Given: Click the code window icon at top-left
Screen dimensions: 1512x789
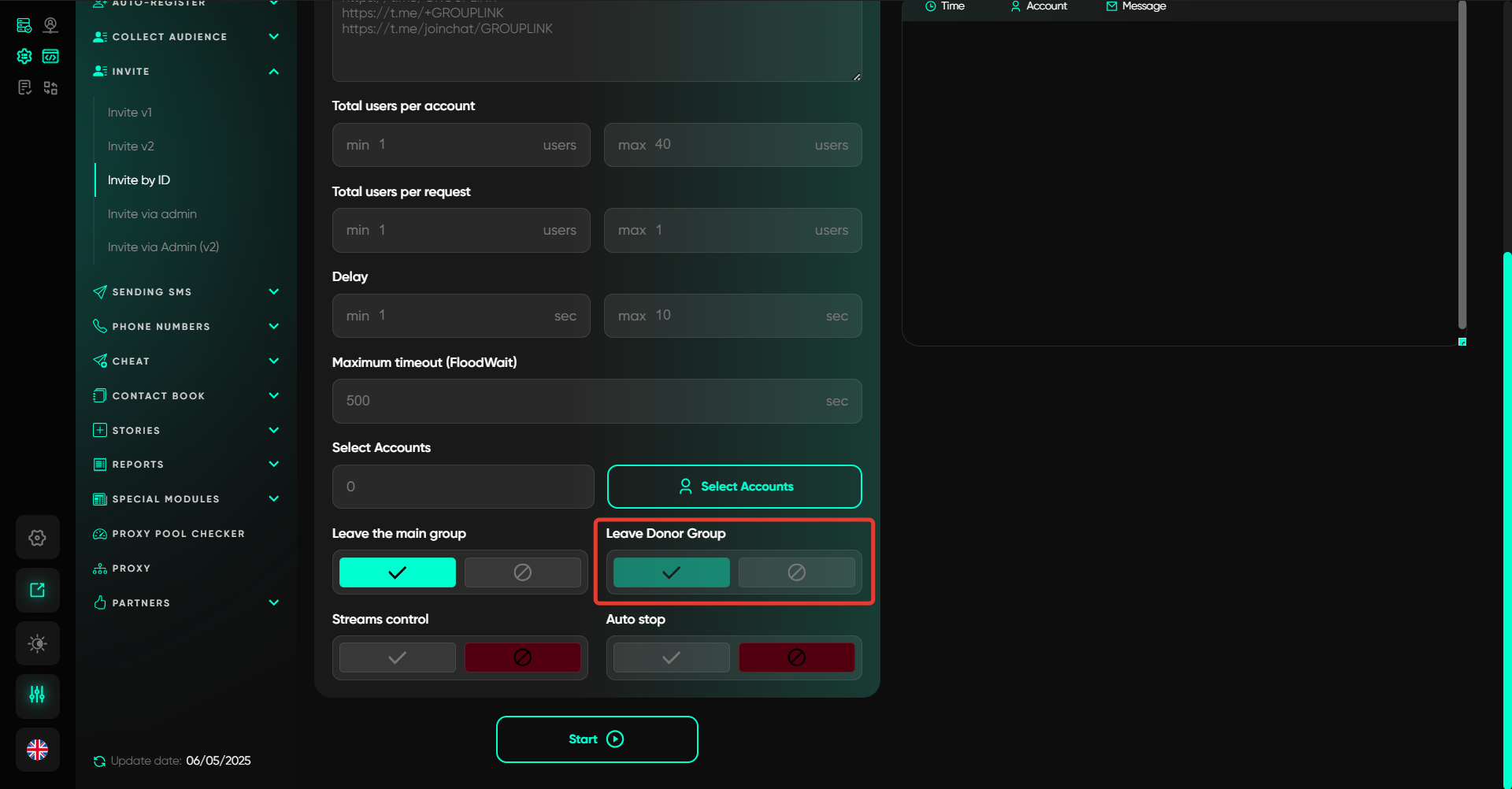Looking at the screenshot, I should [x=50, y=56].
